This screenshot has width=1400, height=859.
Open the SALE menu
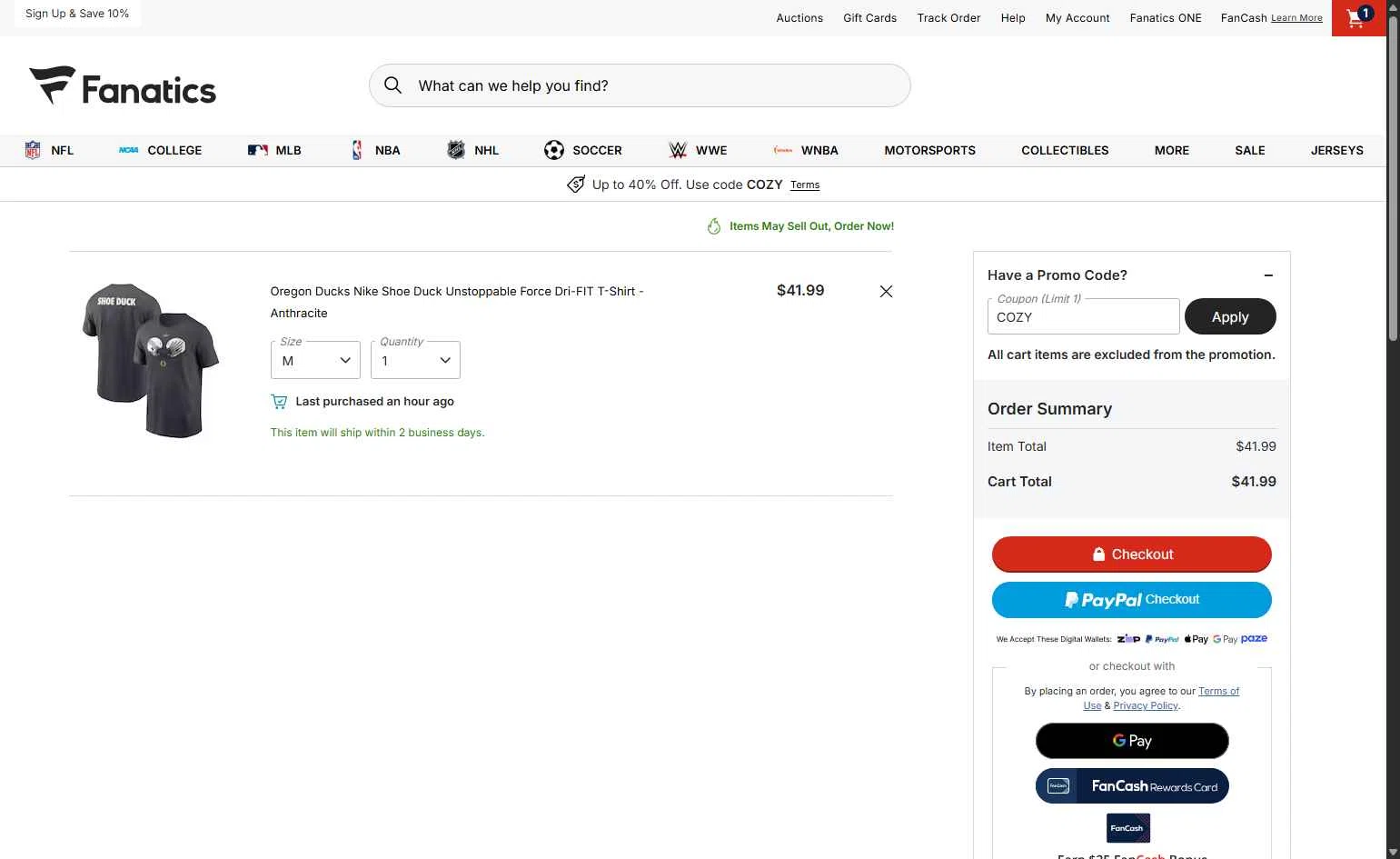tap(1250, 150)
